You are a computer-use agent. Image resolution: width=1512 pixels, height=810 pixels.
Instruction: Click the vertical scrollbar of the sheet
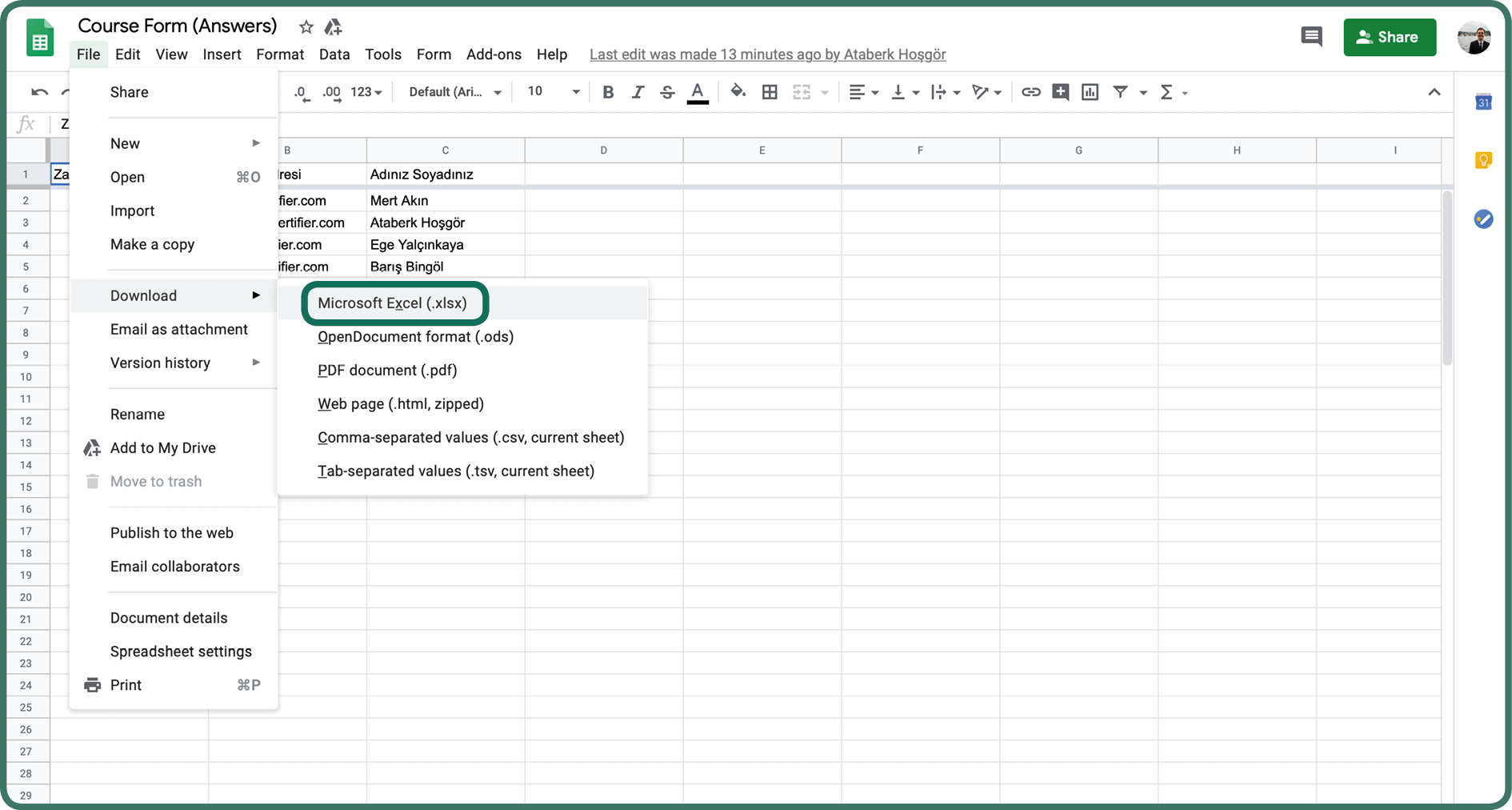pyautogui.click(x=1446, y=279)
